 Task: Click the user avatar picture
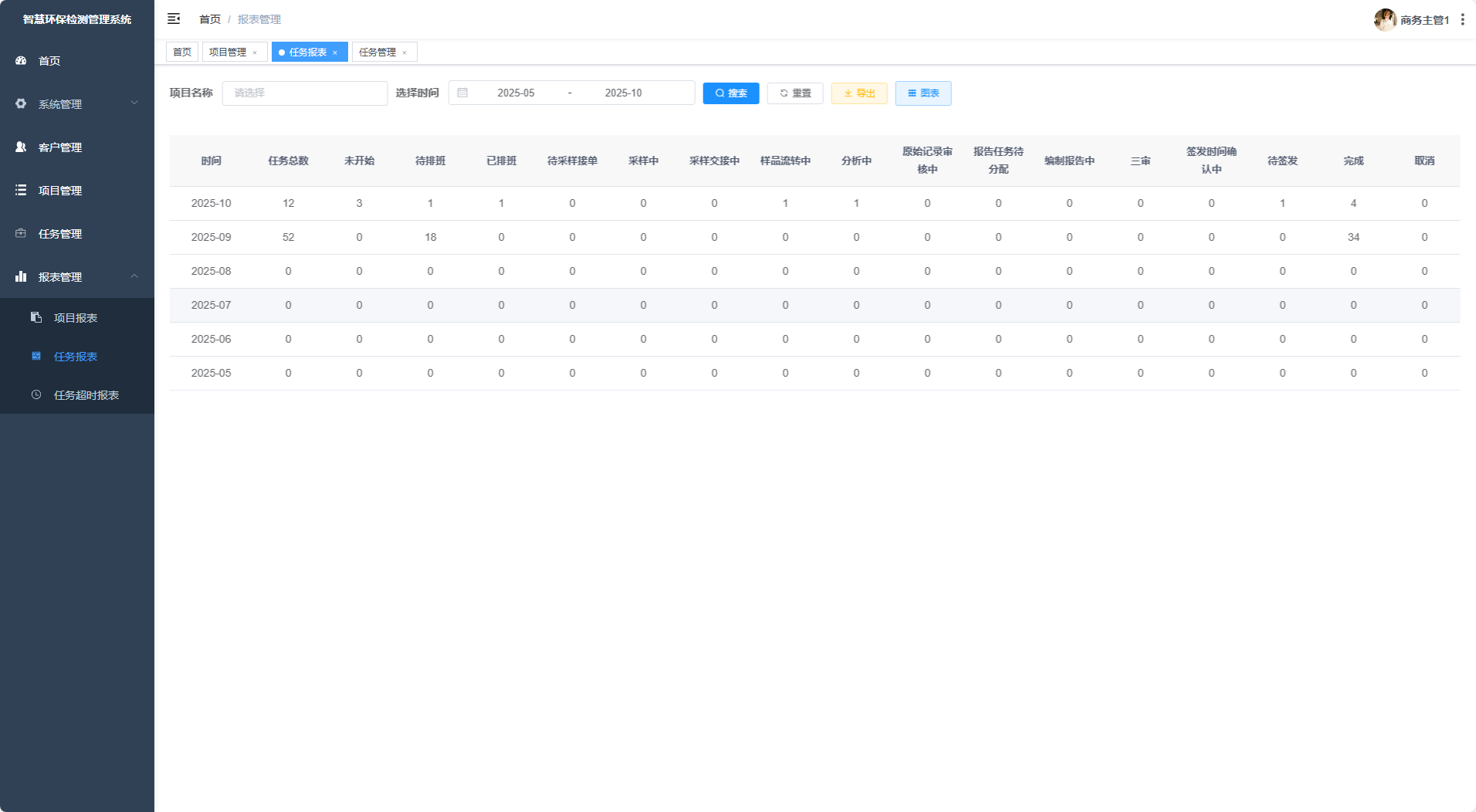click(1384, 19)
